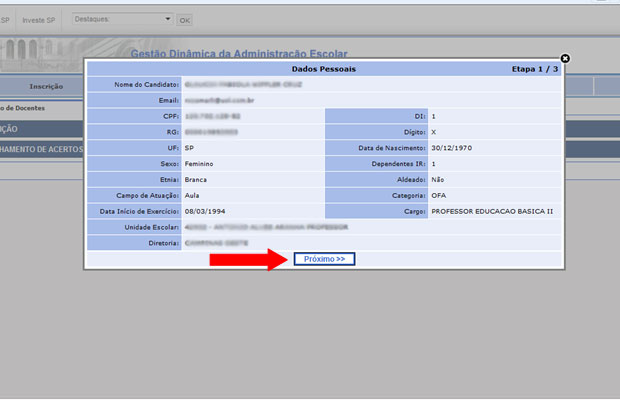Screen dimensions: 620x400
Task: Click the blurred CPF number value
Action: pyautogui.click(x=211, y=116)
